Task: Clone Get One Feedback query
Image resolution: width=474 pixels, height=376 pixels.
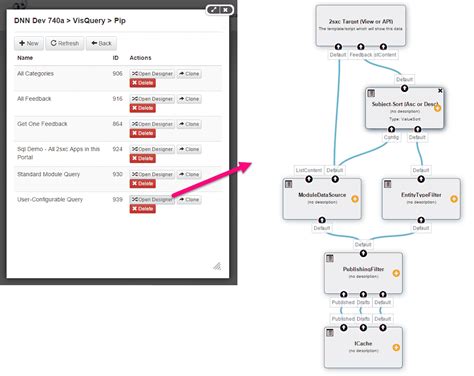Action: pyautogui.click(x=189, y=124)
